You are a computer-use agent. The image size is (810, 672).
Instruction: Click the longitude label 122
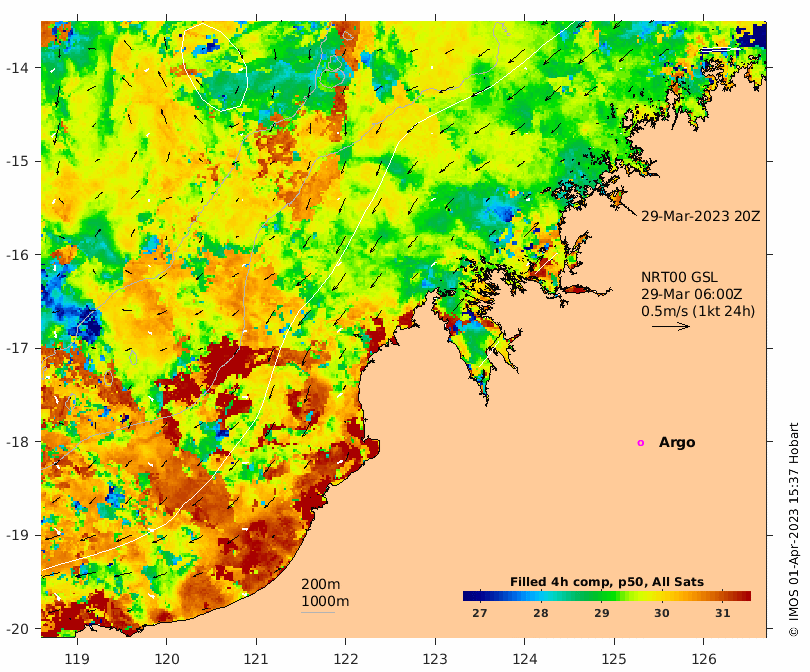click(346, 659)
